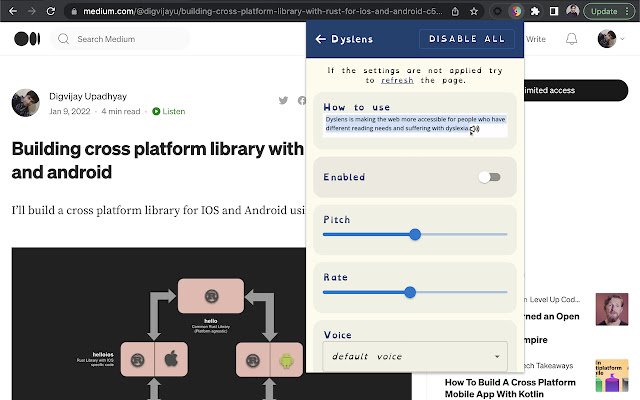Screen dimensions: 640x400
Task: Click the man's face thumbnail in sidebar
Action: 612,309
